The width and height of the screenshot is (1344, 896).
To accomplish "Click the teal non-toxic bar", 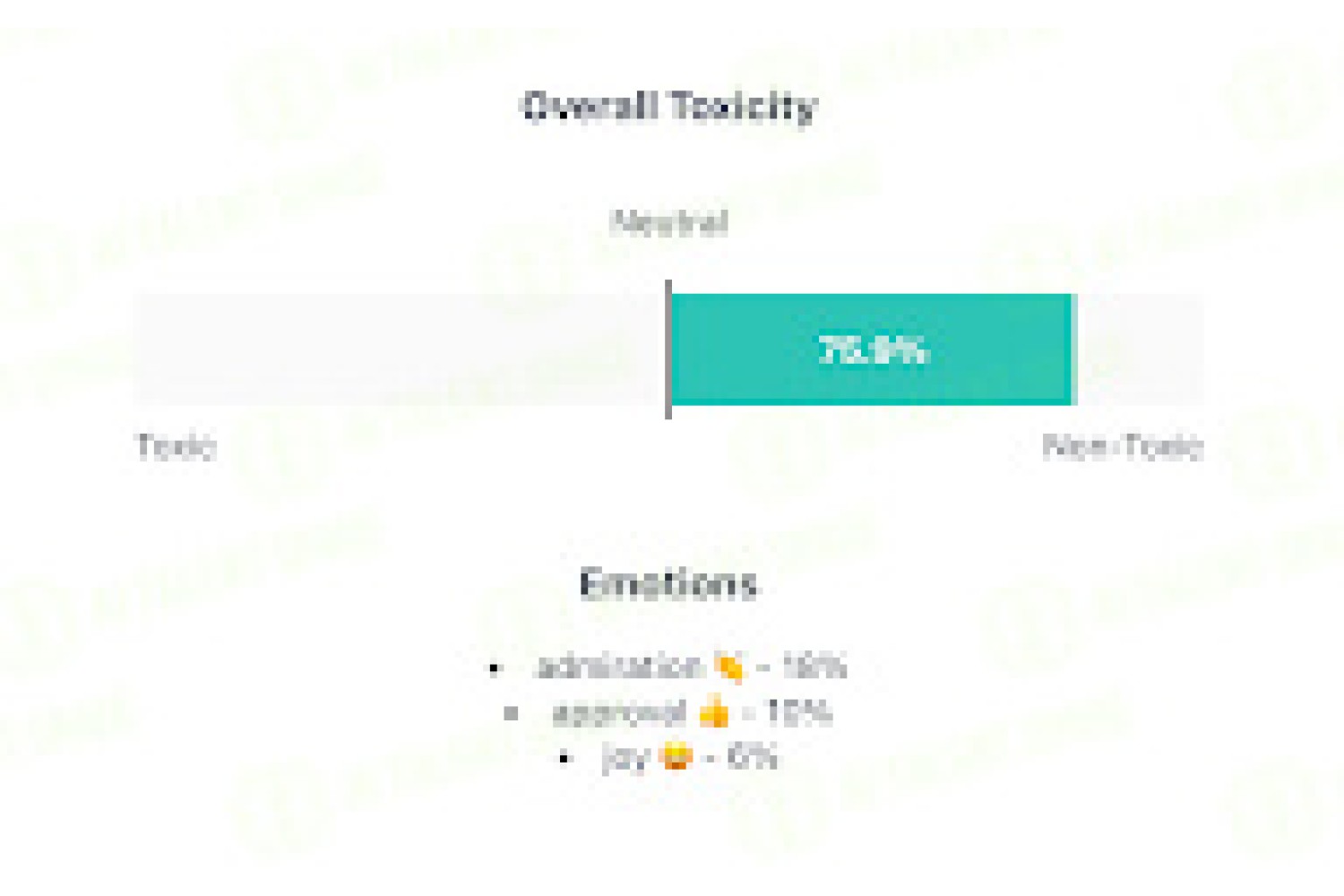I will click(872, 349).
